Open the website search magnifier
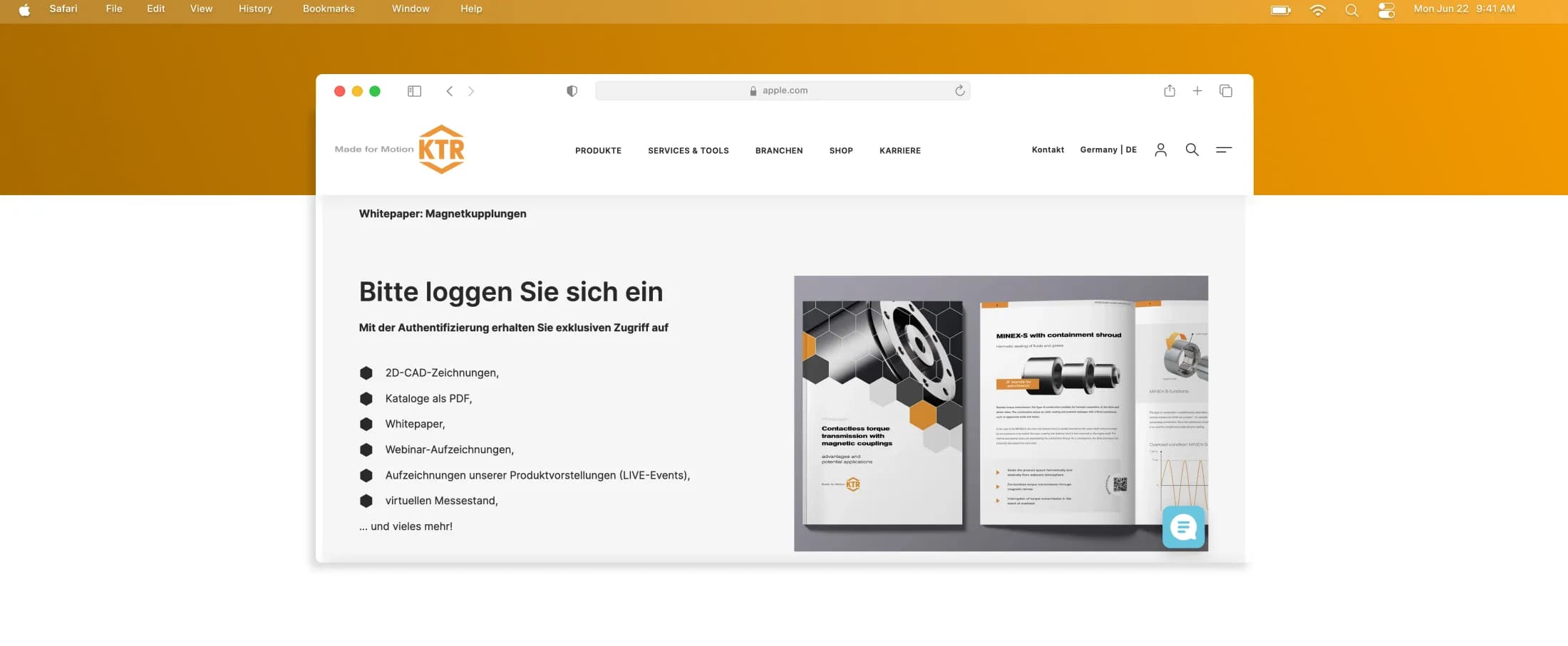 [1192, 150]
